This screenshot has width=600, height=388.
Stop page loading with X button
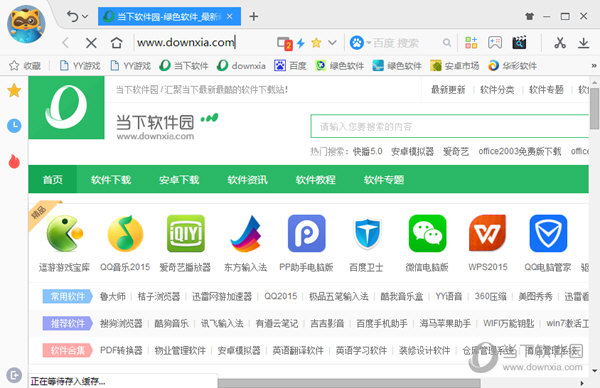(x=91, y=42)
